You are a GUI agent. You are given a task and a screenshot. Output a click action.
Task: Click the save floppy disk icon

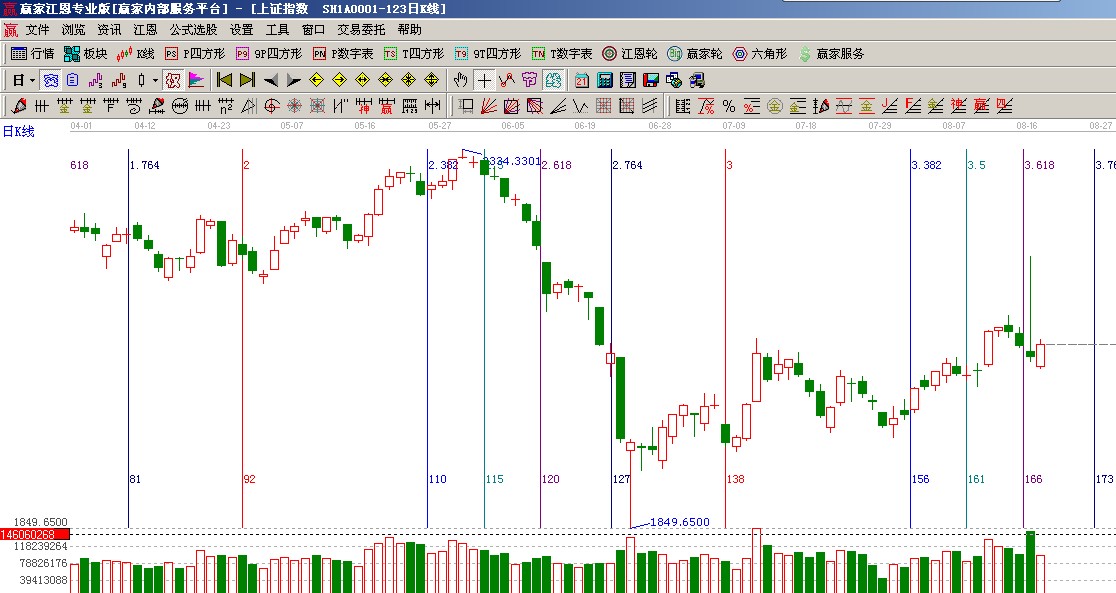point(650,80)
